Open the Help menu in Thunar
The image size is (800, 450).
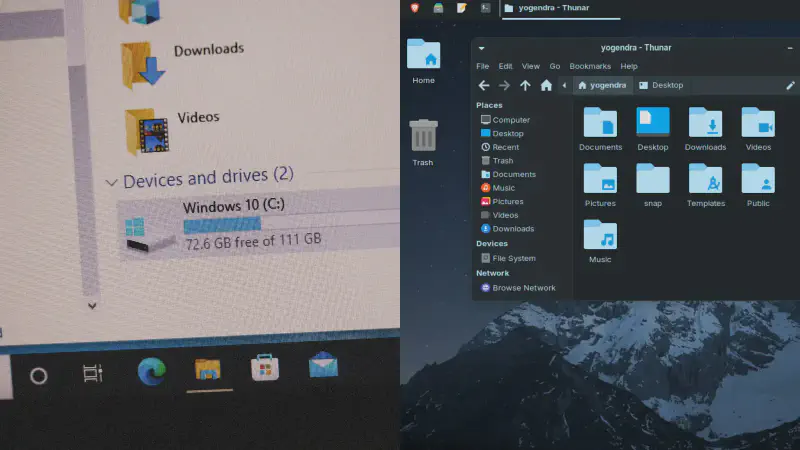629,66
